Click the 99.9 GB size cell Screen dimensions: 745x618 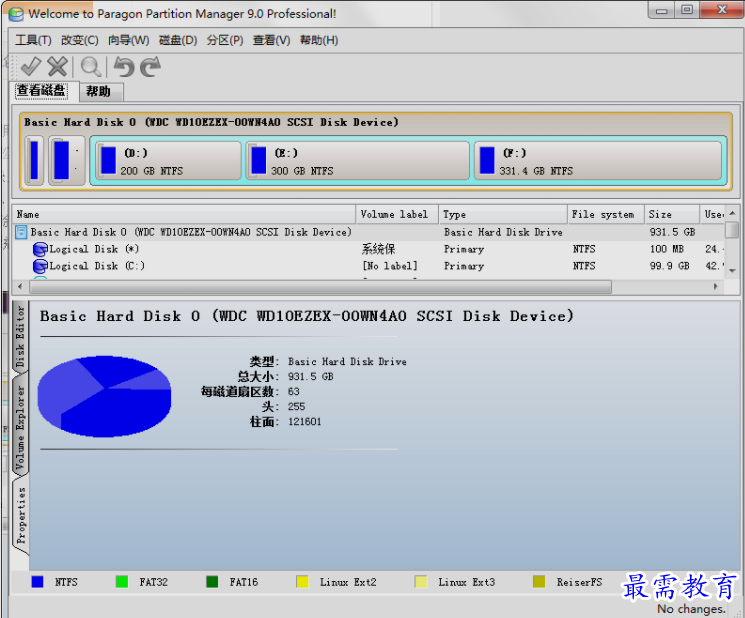[x=669, y=266]
